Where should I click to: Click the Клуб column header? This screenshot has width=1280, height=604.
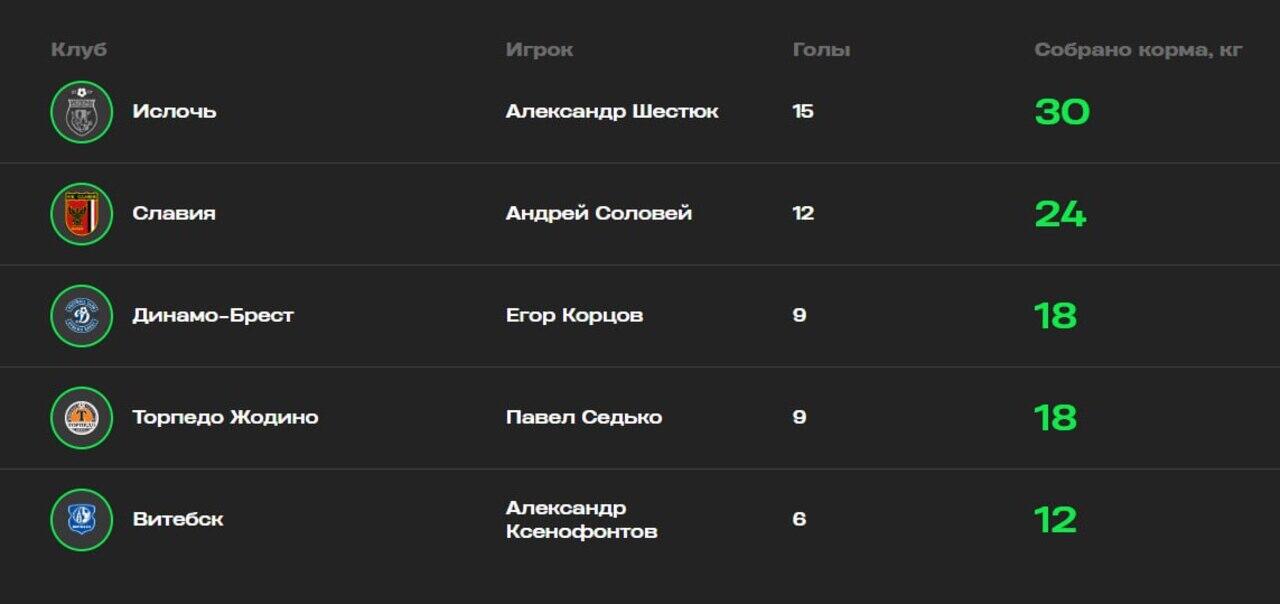click(79, 50)
